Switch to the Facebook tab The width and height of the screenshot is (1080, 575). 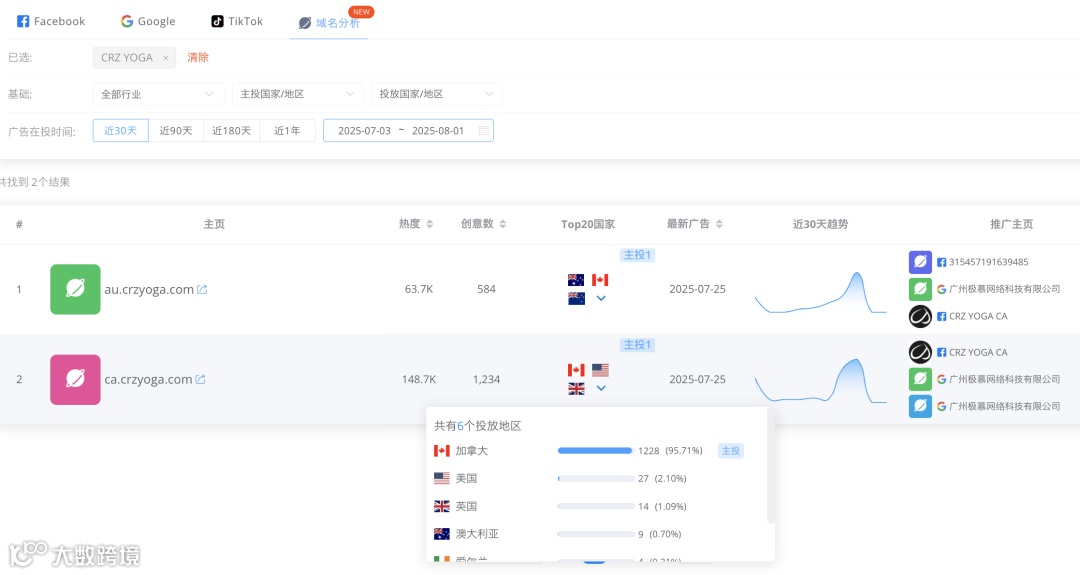(50, 21)
